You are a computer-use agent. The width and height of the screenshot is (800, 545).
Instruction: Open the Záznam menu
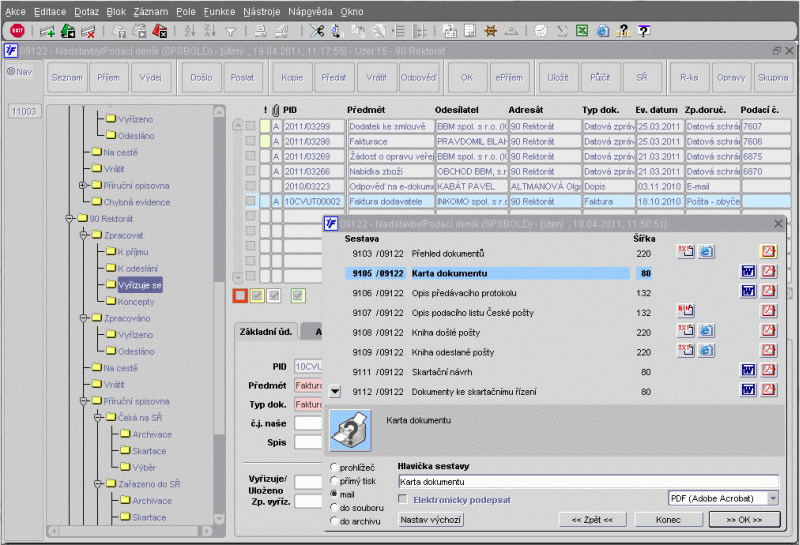[151, 11]
